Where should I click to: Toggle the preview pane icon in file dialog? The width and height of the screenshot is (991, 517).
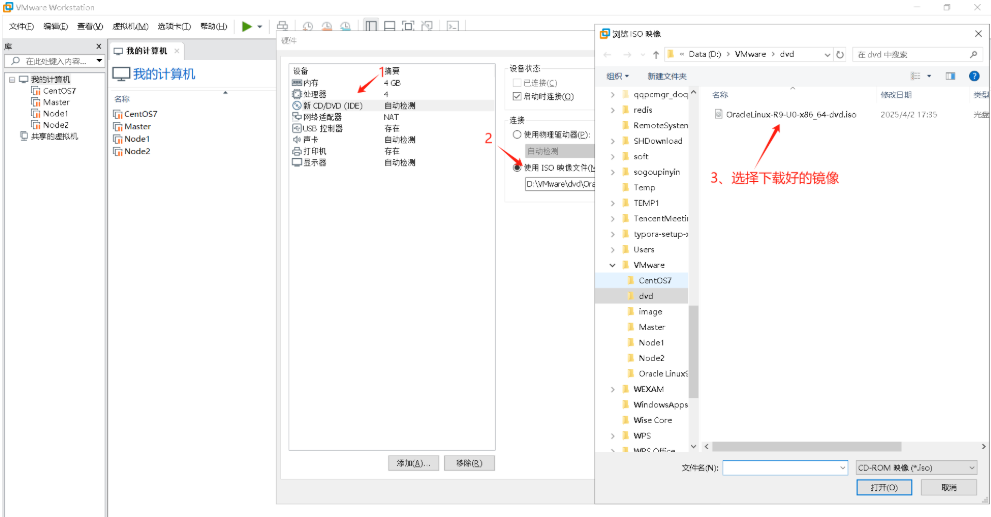(x=950, y=76)
